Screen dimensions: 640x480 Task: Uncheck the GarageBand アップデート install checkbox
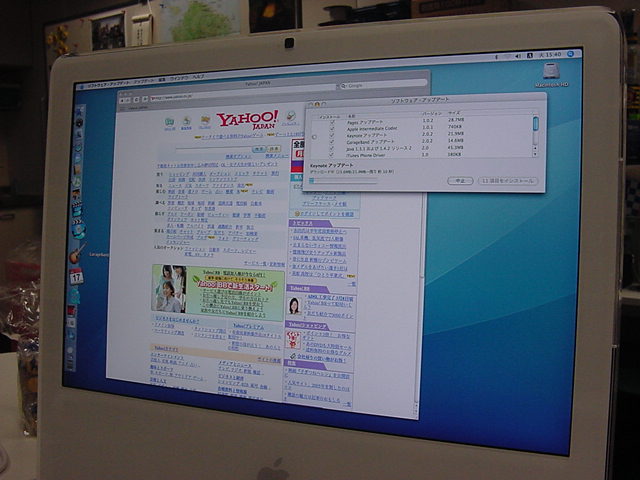click(331, 142)
